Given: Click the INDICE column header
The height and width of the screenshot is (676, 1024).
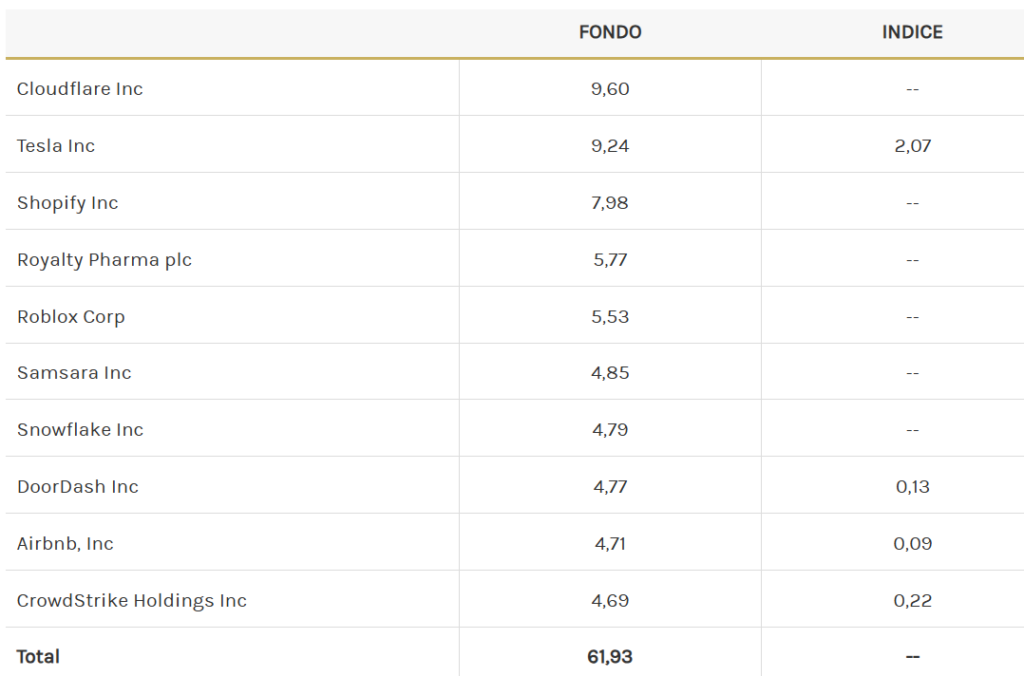Looking at the screenshot, I should 912,32.
